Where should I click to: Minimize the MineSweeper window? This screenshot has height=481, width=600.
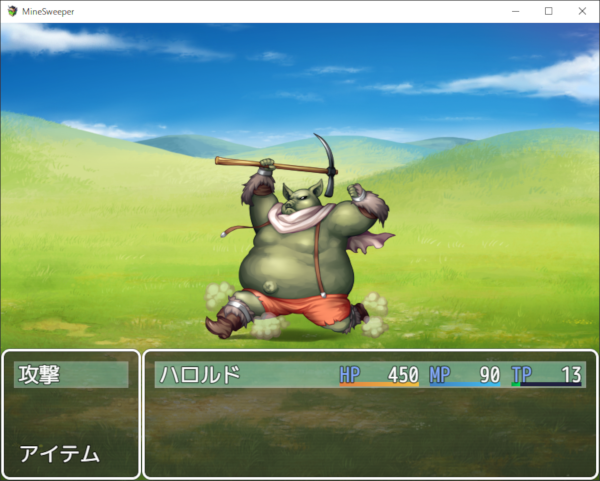[x=515, y=11]
